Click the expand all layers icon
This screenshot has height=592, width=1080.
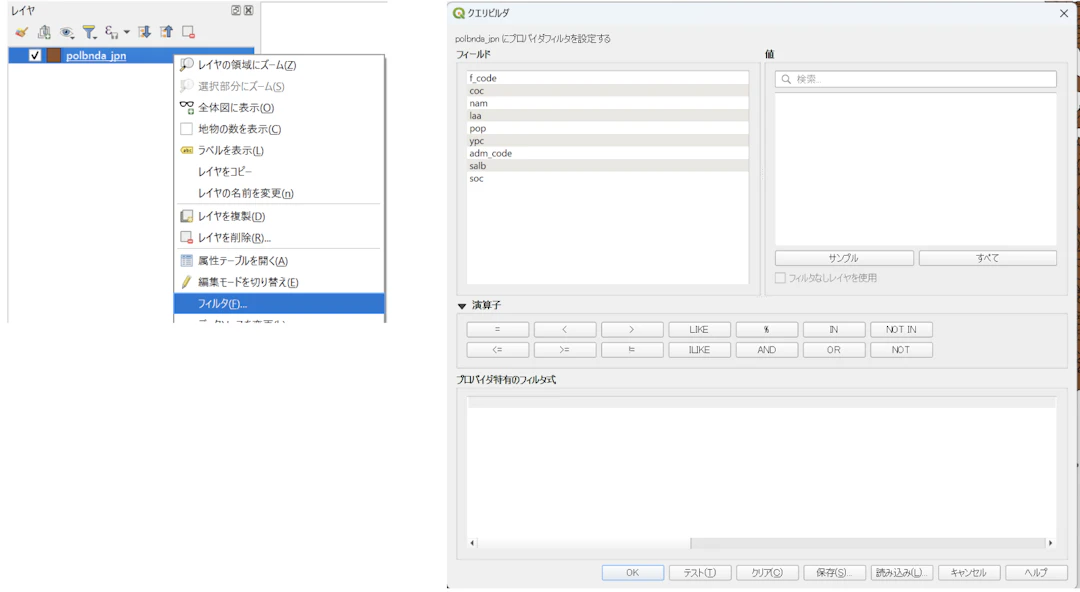pos(144,32)
